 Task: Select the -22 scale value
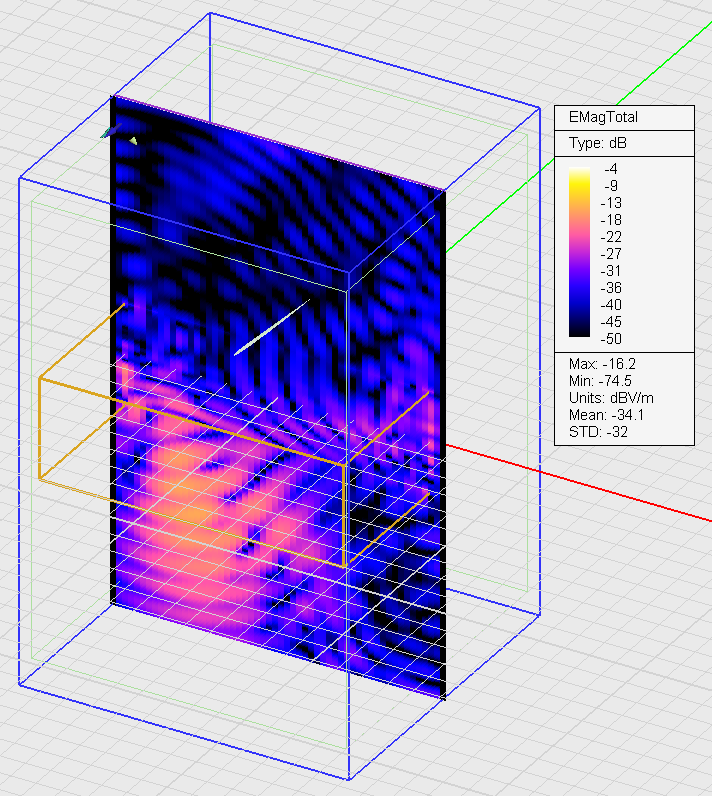click(610, 237)
